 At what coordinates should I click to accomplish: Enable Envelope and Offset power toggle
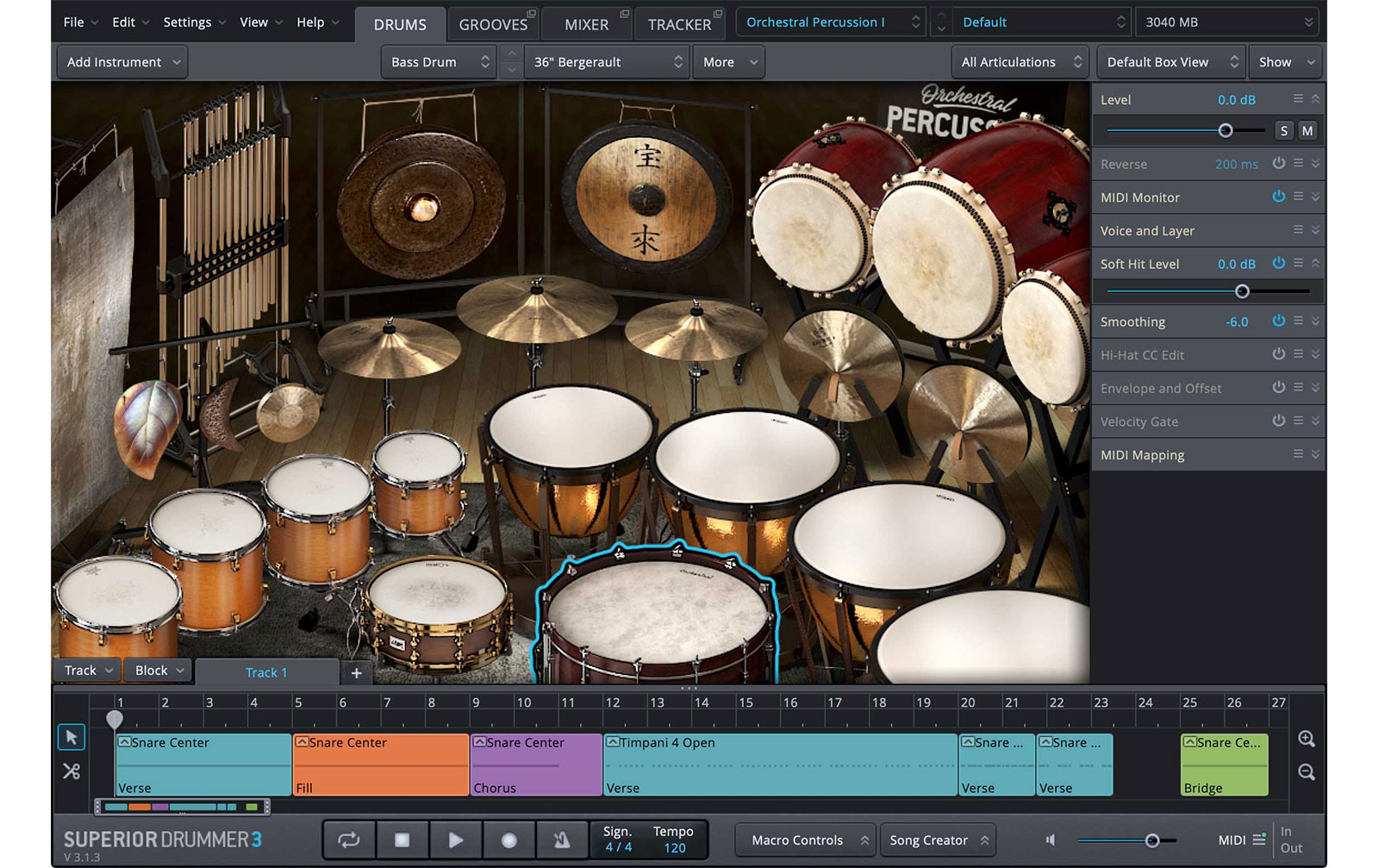[1278, 387]
